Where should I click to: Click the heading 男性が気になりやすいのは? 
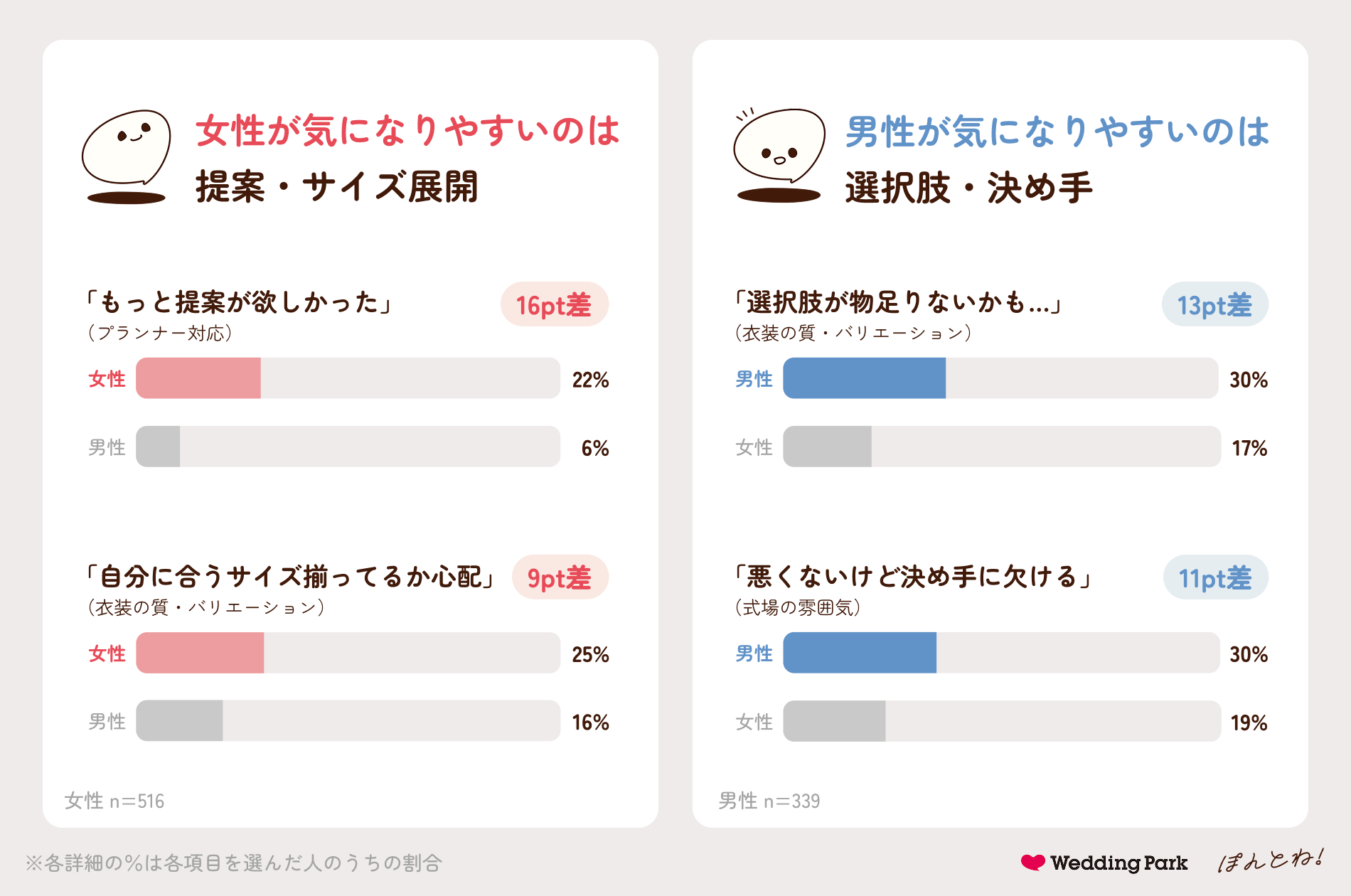point(1057,132)
